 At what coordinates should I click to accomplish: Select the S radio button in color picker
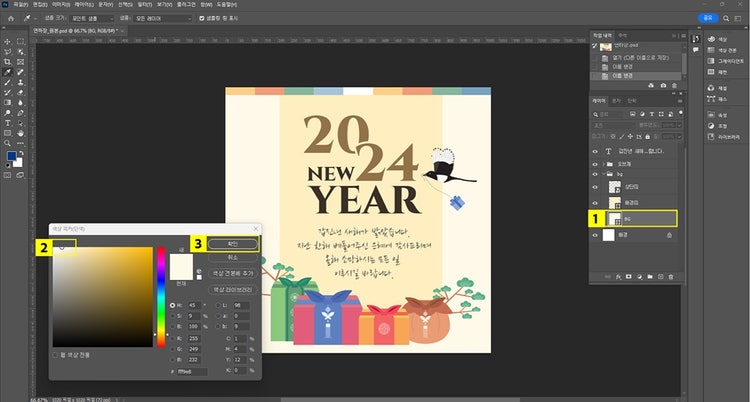172,316
